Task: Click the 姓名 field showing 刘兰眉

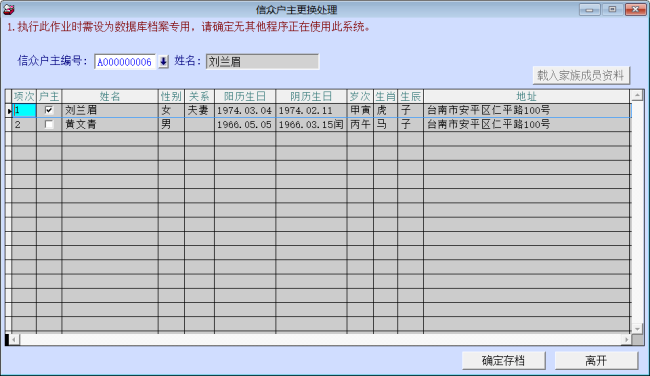Action: (x=262, y=62)
